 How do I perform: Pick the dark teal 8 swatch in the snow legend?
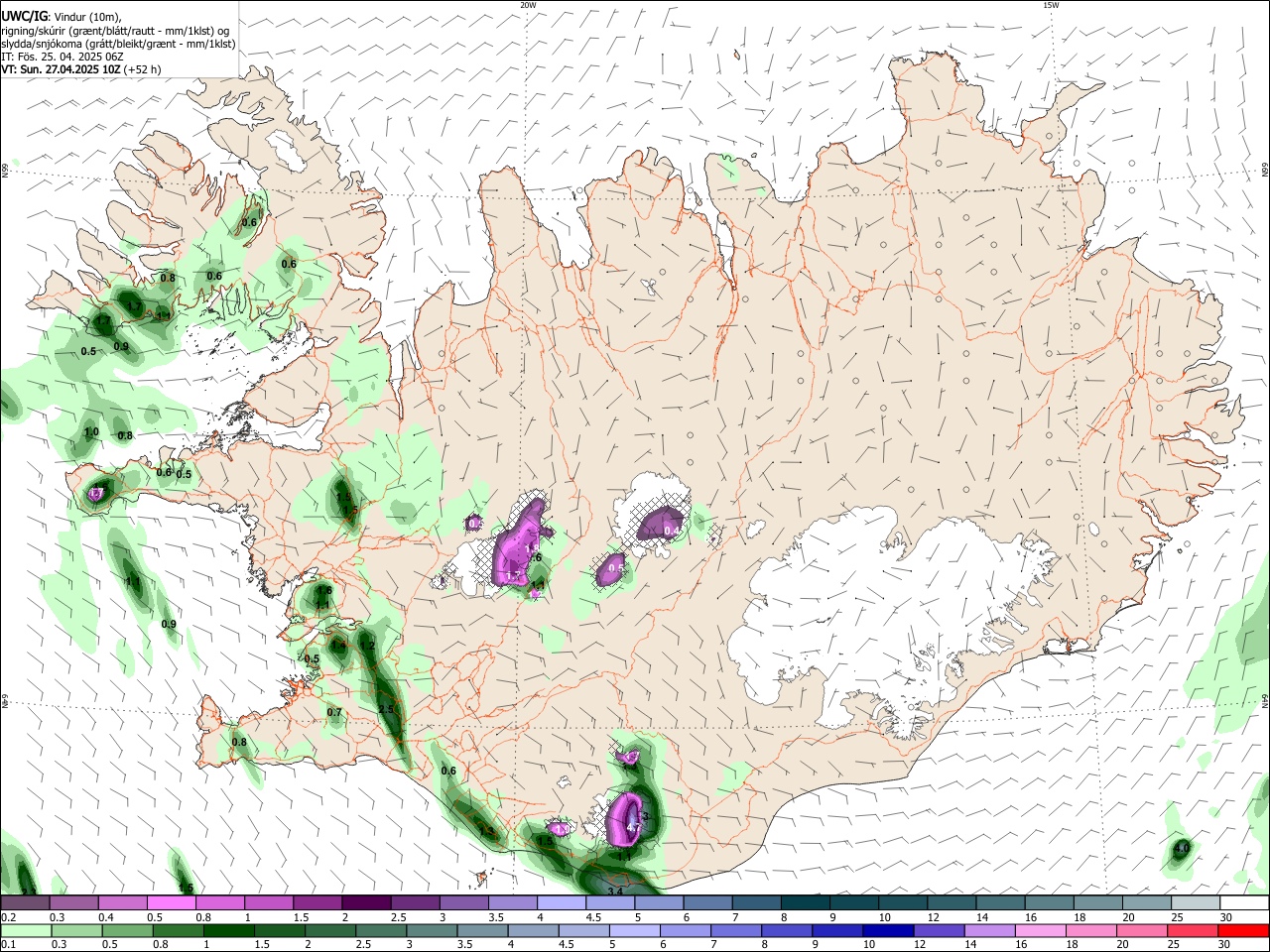pyautogui.click(x=806, y=903)
